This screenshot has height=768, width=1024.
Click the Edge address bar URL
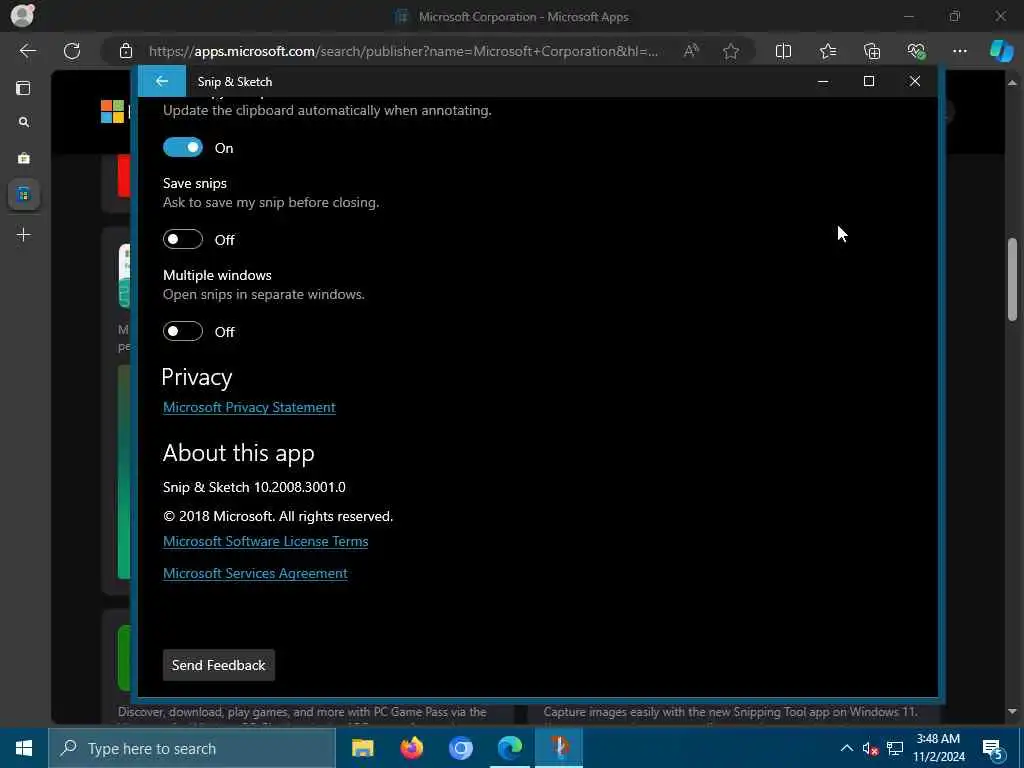point(403,51)
